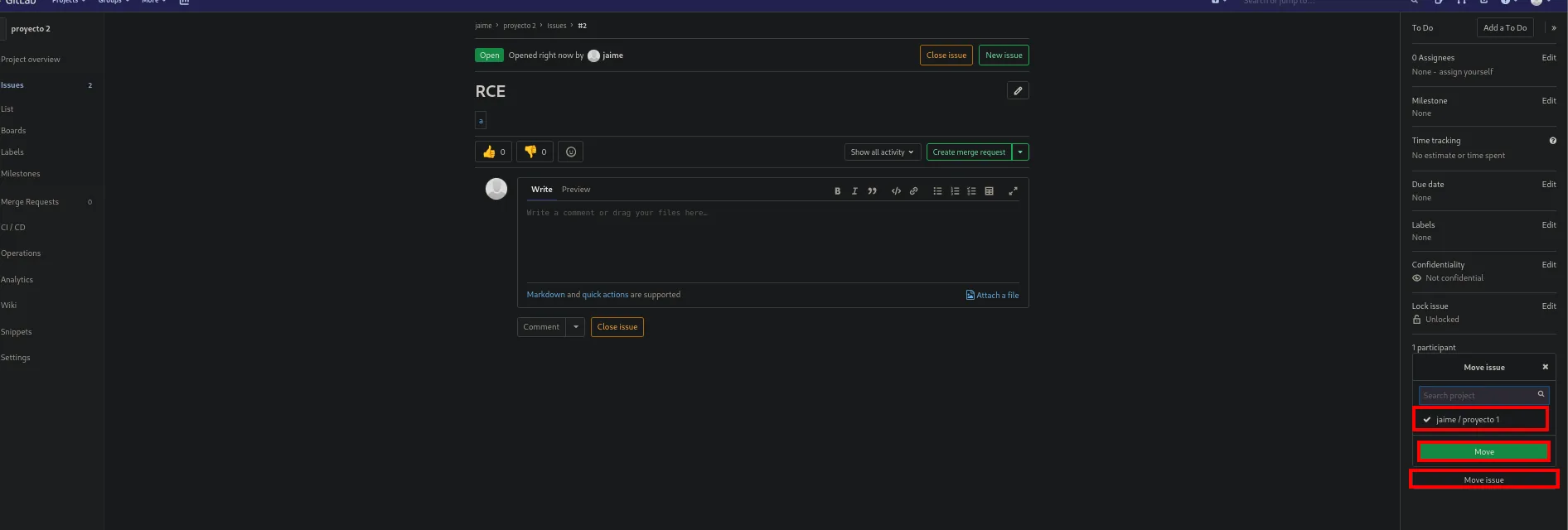Insert a table in the comment

[989, 191]
